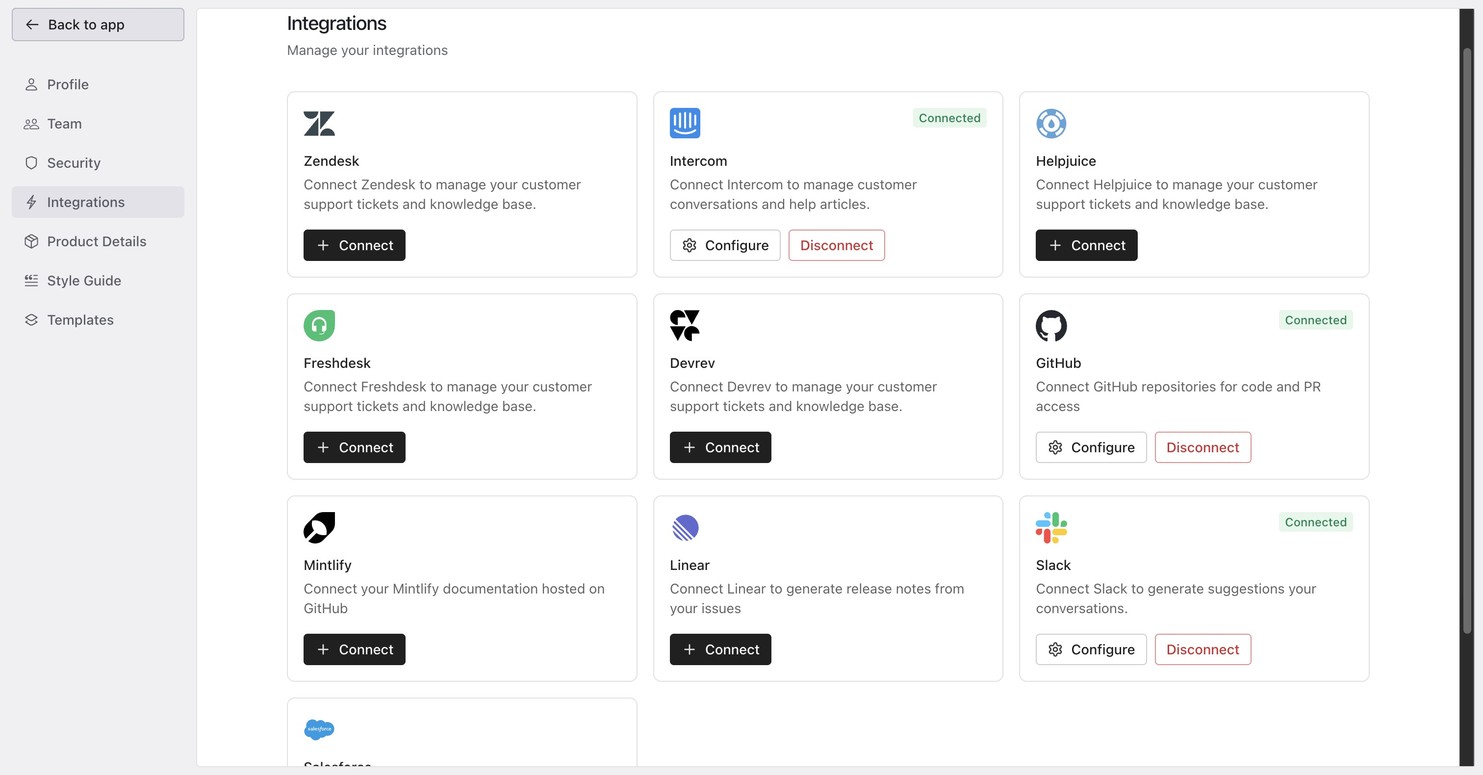Click the Helpjuice card title
The width and height of the screenshot is (1483, 775).
1066,161
